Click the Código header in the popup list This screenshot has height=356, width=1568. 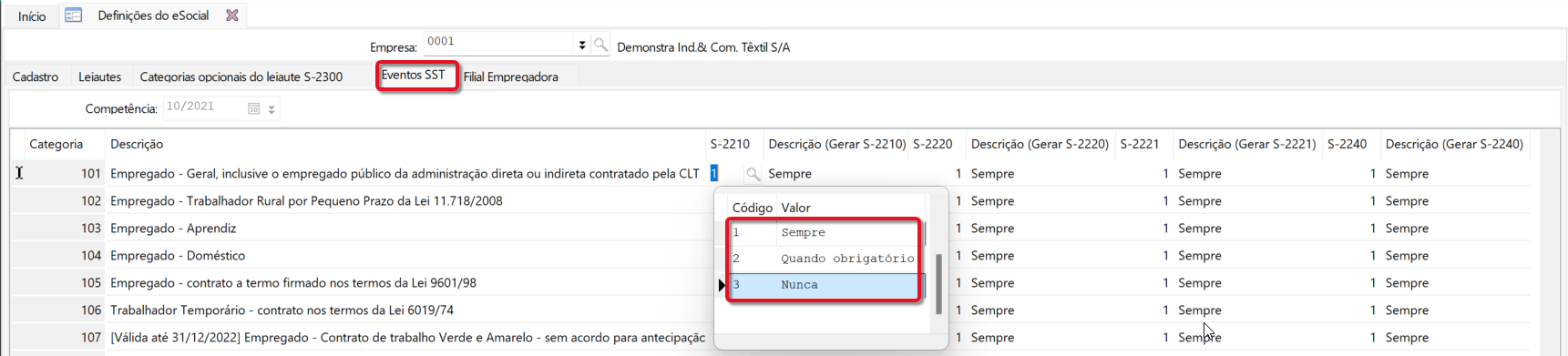tap(752, 208)
